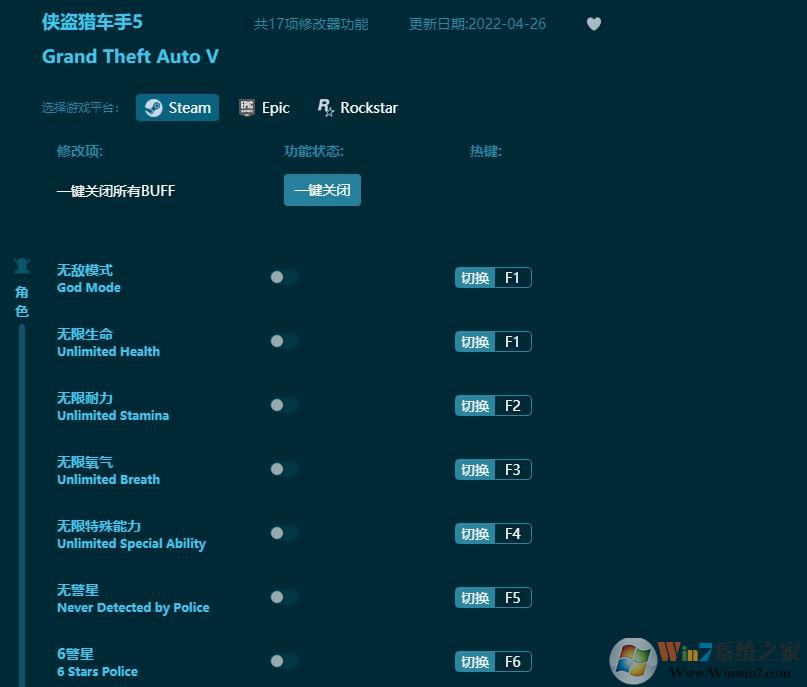The image size is (807, 687).
Task: Click the Steam logo icon
Action: 156,107
